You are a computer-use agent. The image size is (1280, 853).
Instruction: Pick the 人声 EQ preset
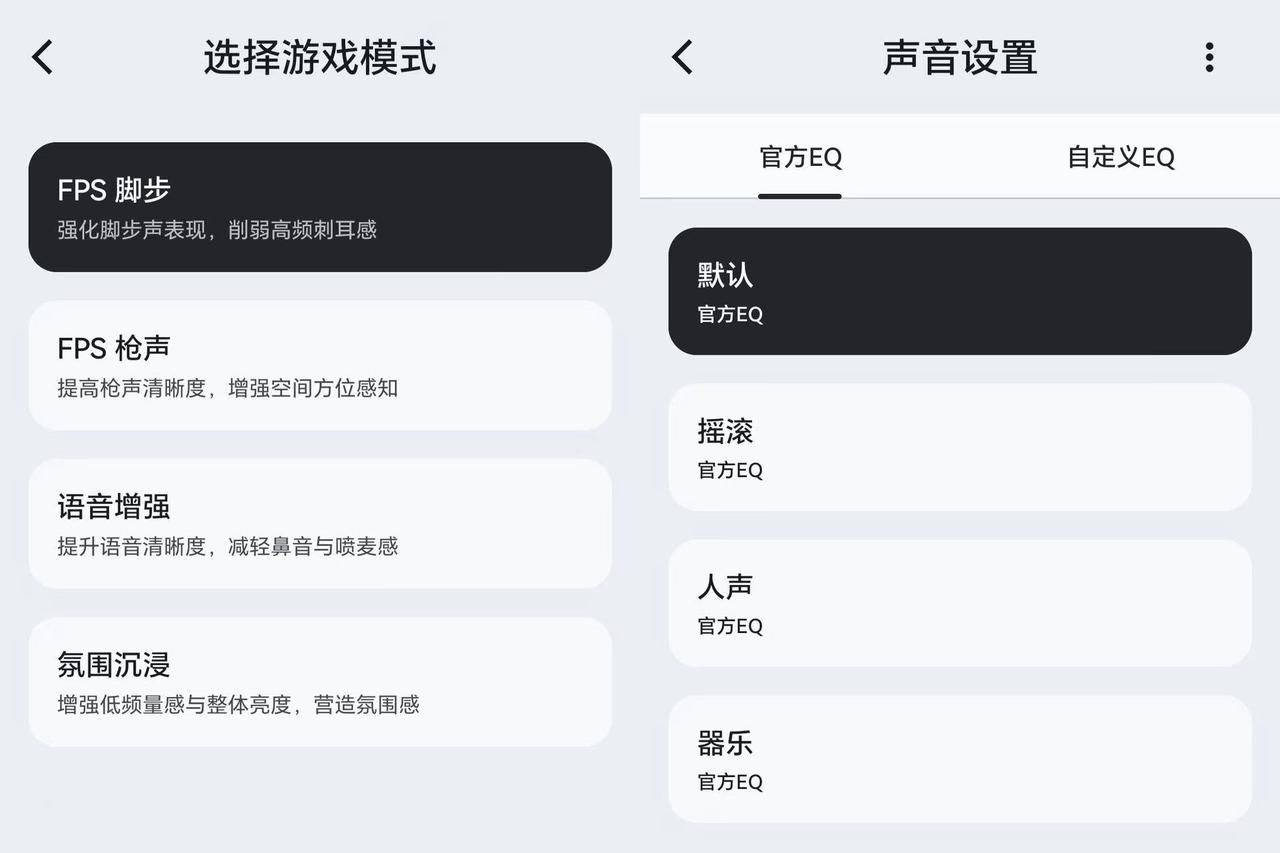[960, 603]
